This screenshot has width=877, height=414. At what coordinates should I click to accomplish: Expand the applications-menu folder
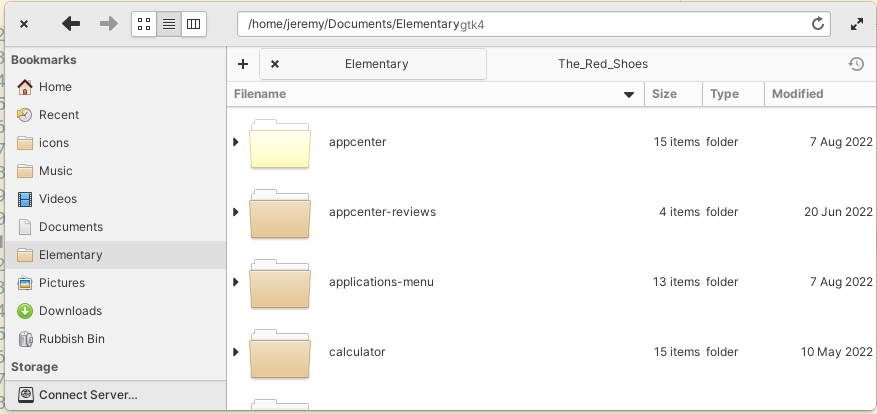235,282
